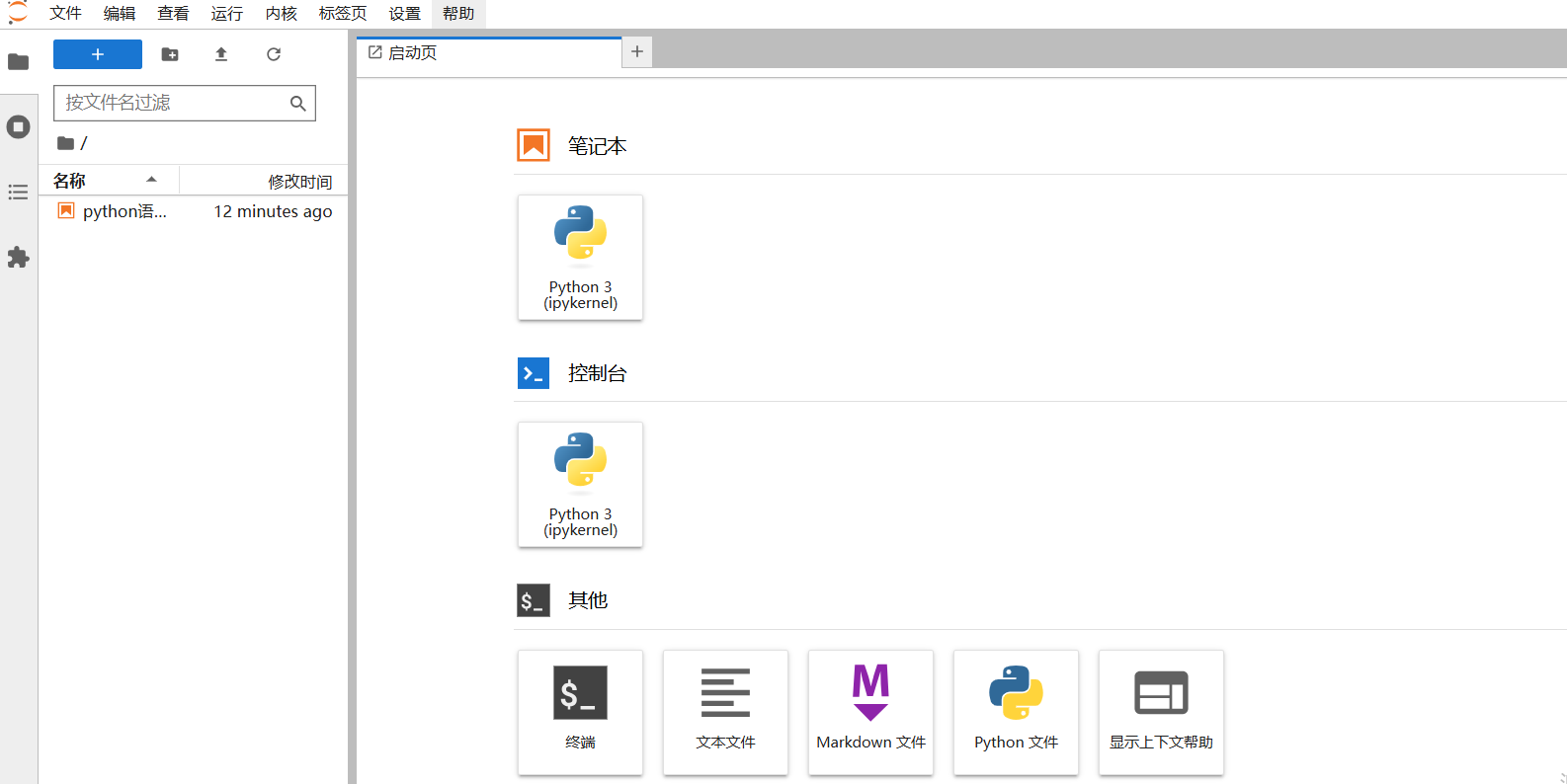The image size is (1567, 784).
Task: Click the 其他 section heading
Action: 588,600
